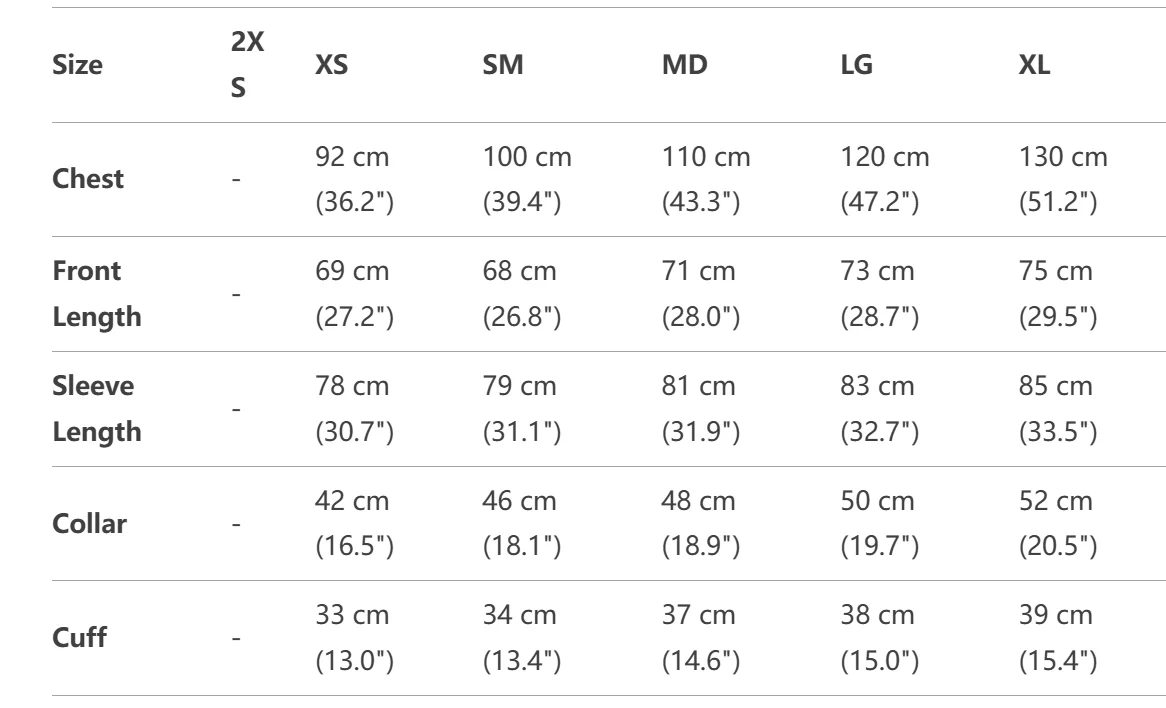Select the 52 cm collar cell
Viewport: 1166px width, 708px height.
click(1056, 500)
